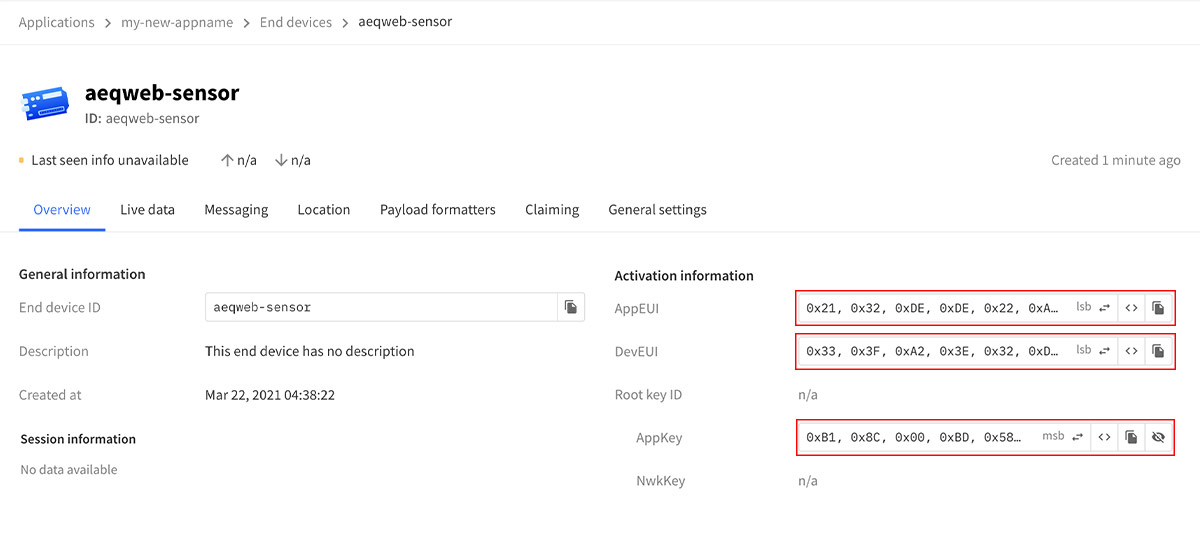Copy the End device ID to clipboard
Image resolution: width=1200 pixels, height=550 pixels.
571,307
